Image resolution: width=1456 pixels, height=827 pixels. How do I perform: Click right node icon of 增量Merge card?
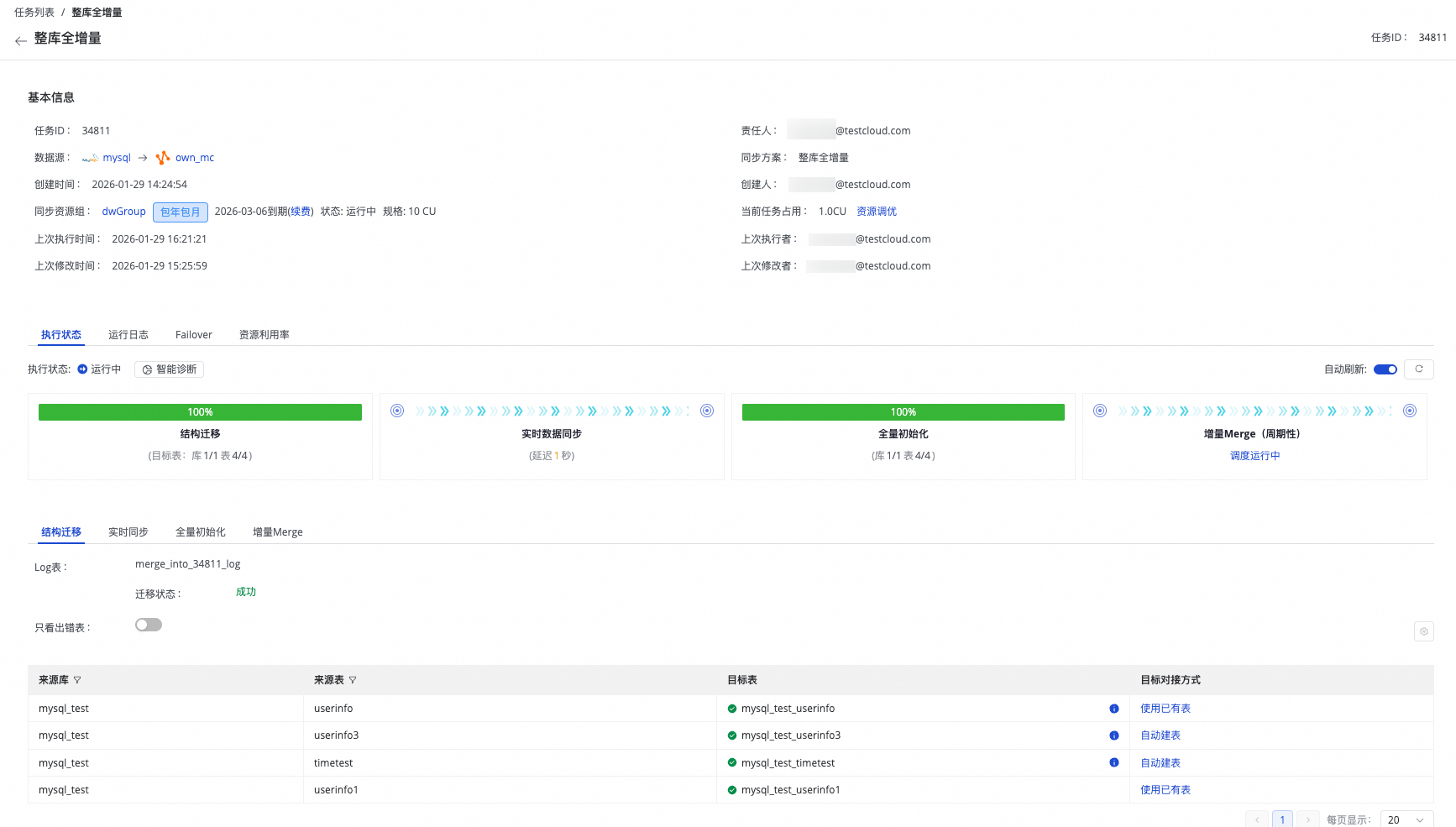[1410, 411]
